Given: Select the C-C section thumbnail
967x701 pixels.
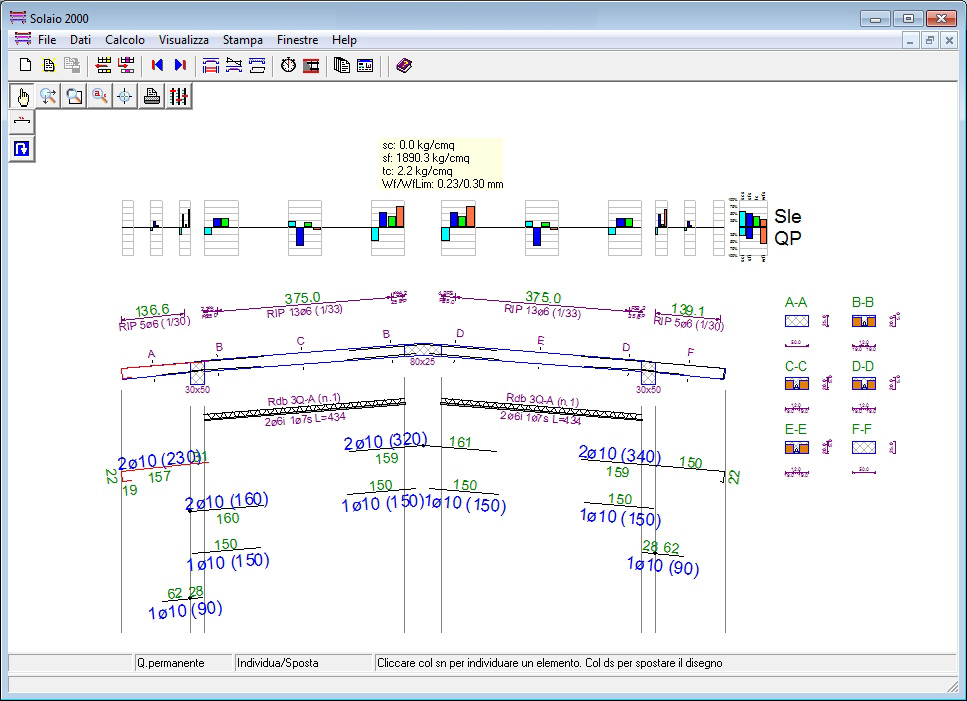Looking at the screenshot, I should click(796, 384).
